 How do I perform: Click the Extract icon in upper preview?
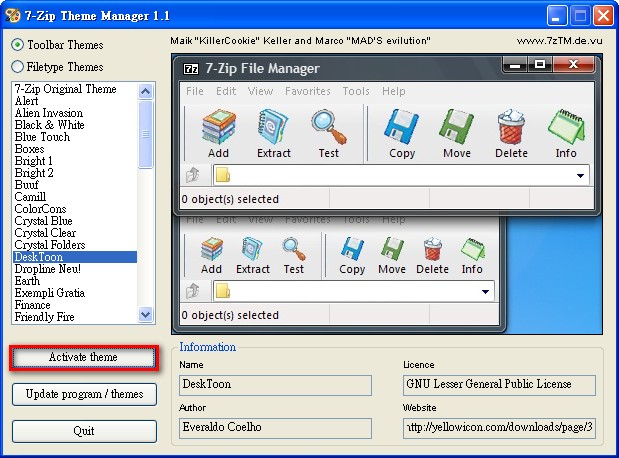point(273,126)
